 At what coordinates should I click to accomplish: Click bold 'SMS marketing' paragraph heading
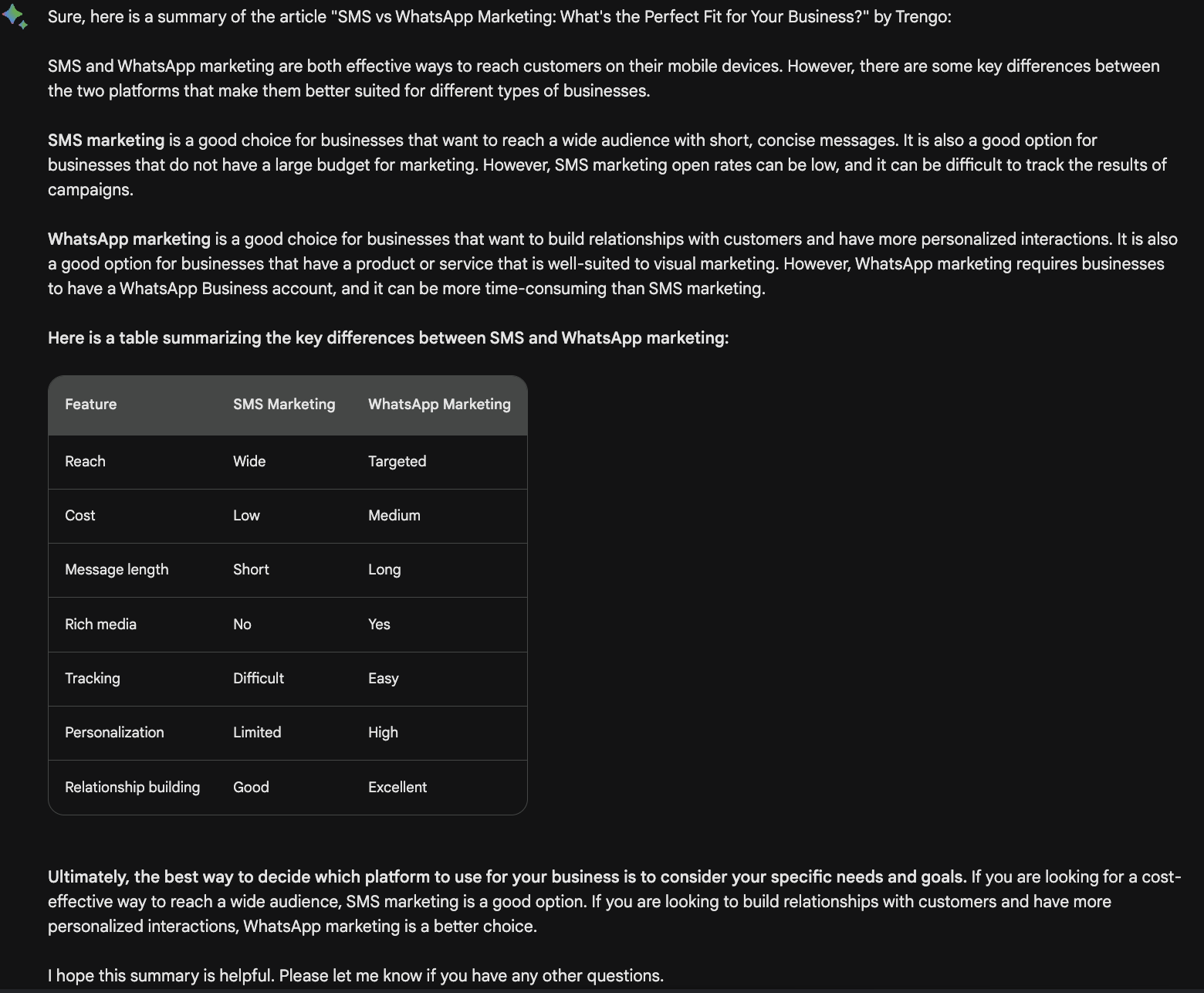(106, 141)
